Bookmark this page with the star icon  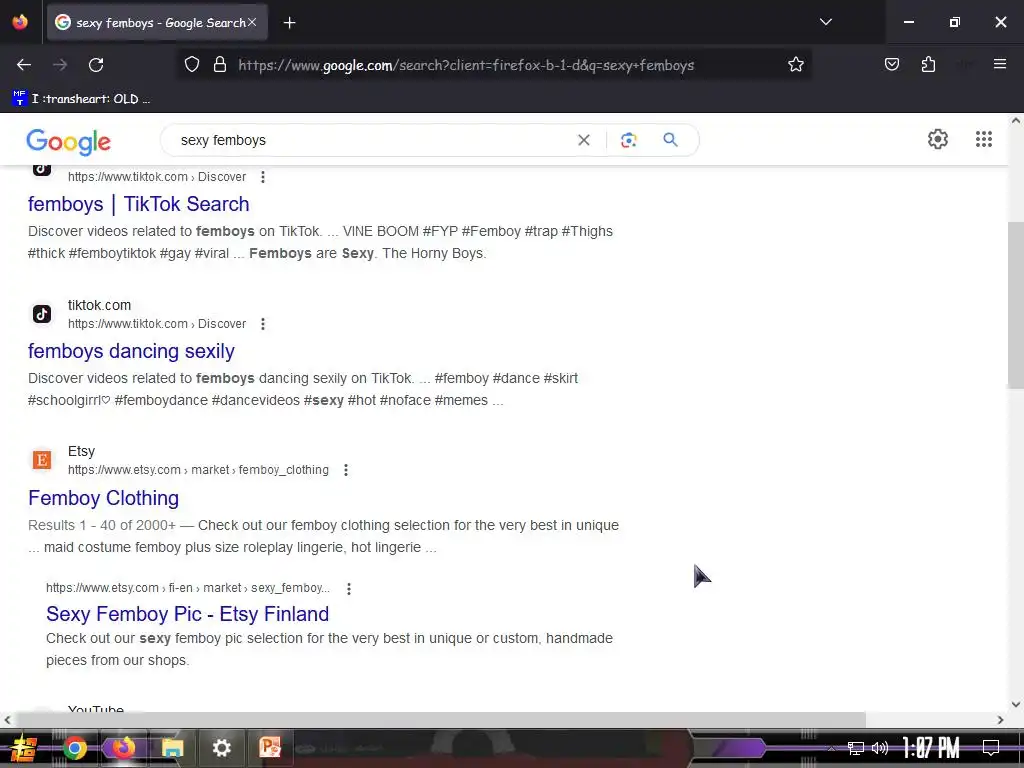(x=795, y=65)
